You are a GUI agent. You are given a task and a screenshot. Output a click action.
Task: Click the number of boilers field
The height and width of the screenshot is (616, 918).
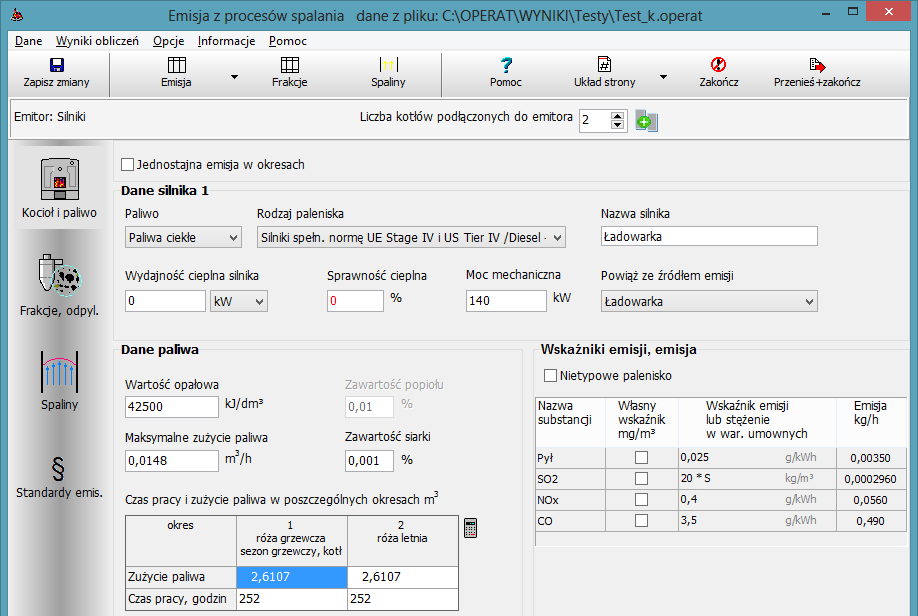[x=595, y=121]
